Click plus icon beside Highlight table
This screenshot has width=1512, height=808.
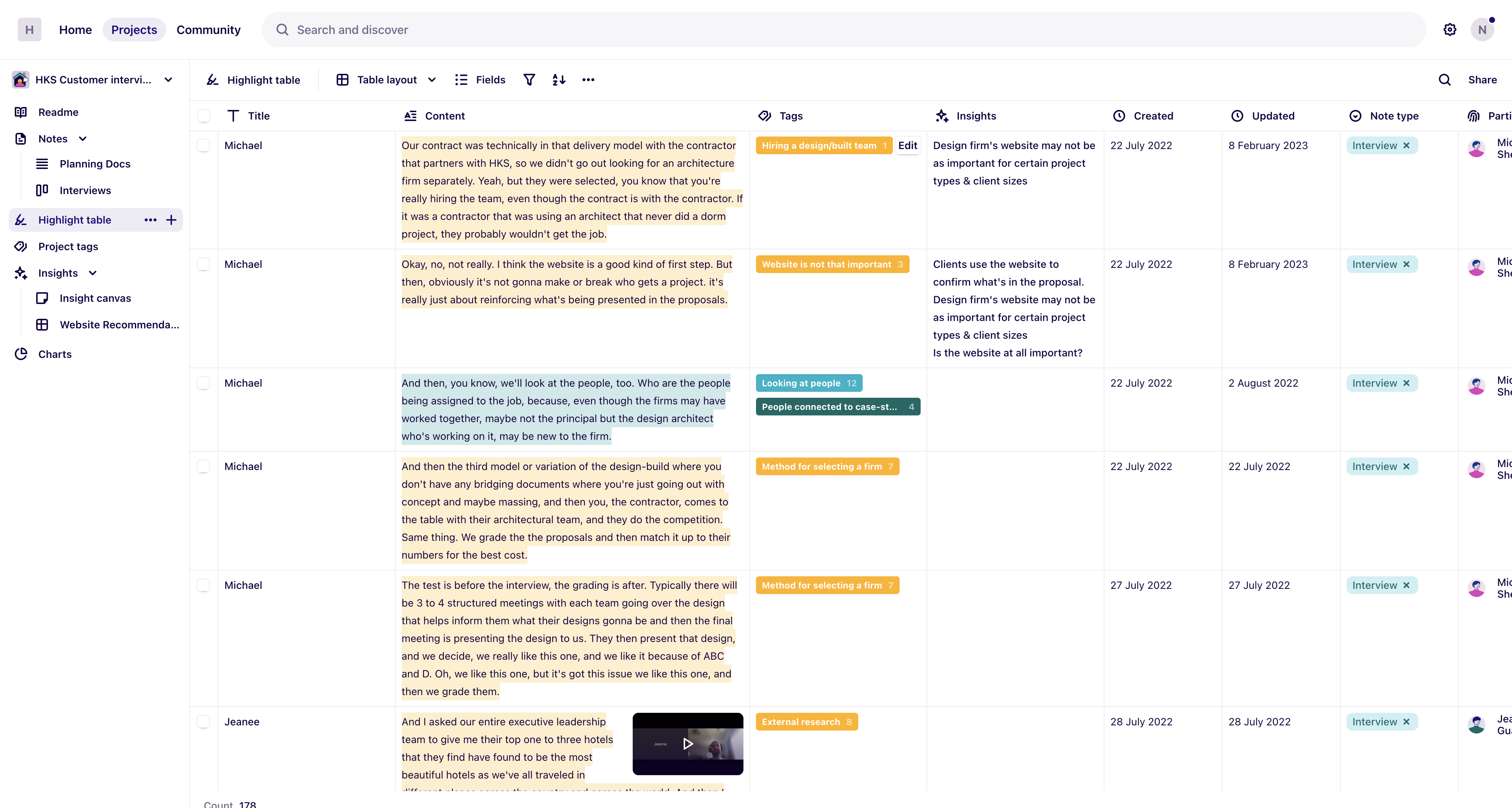point(171,220)
